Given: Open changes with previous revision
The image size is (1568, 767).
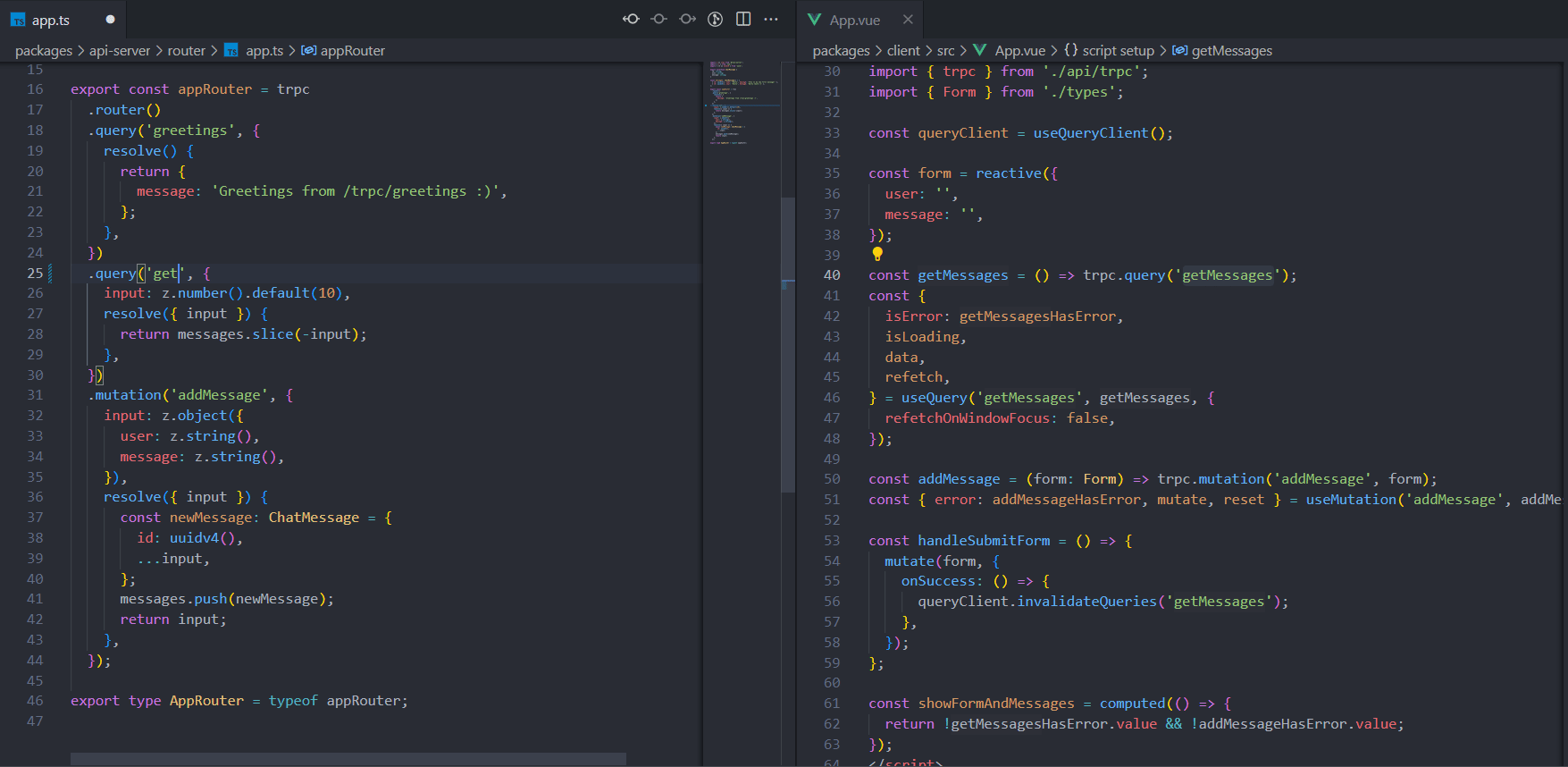Looking at the screenshot, I should coord(631,19).
